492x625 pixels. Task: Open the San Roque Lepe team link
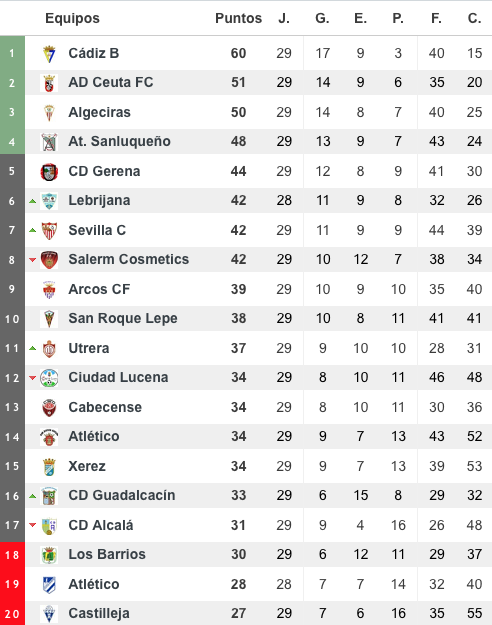[123, 318]
